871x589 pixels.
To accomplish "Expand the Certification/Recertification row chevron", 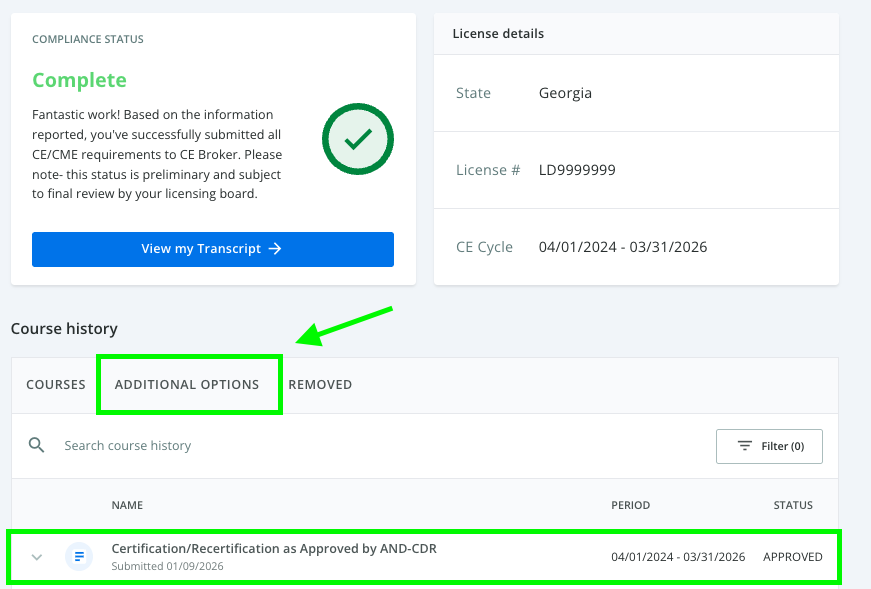I will point(37,557).
